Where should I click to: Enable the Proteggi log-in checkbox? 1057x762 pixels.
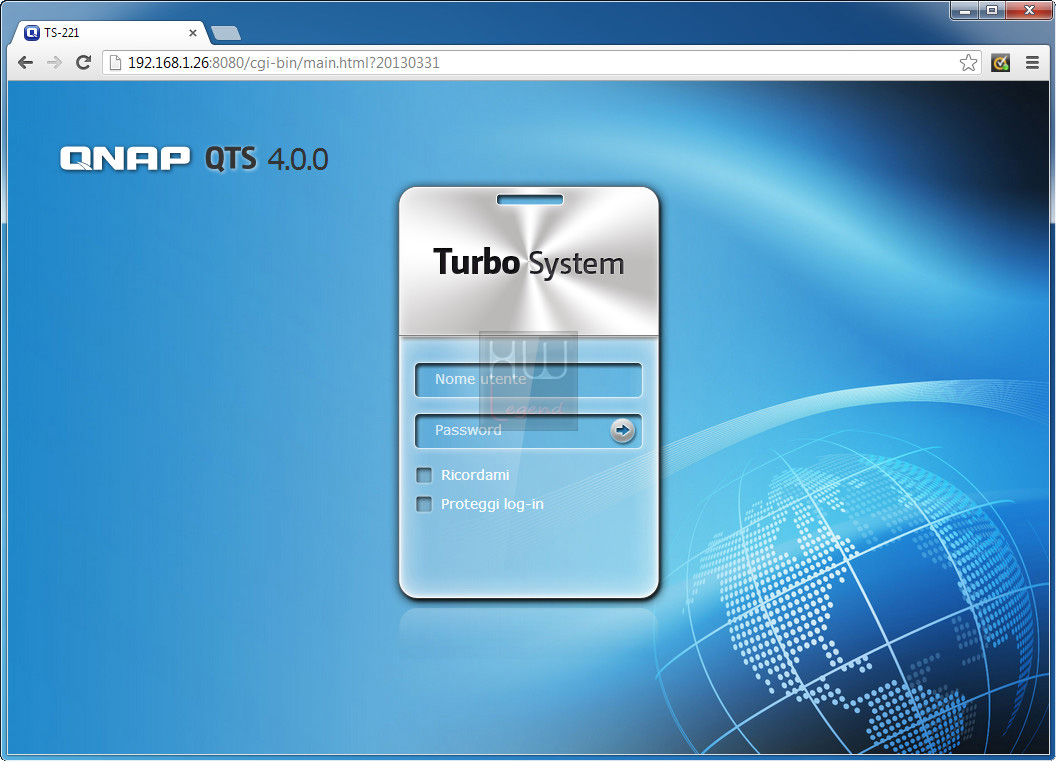tap(424, 504)
